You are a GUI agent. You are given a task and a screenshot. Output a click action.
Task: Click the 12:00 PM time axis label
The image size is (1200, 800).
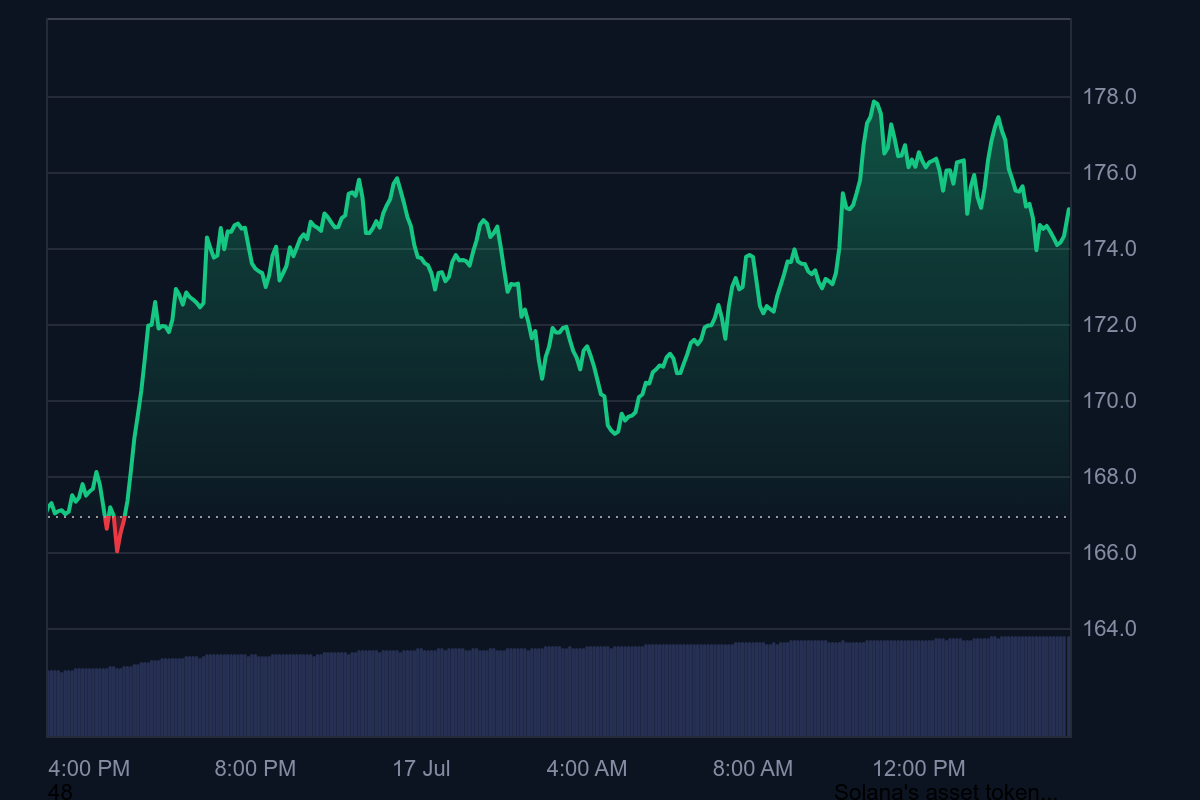919,768
